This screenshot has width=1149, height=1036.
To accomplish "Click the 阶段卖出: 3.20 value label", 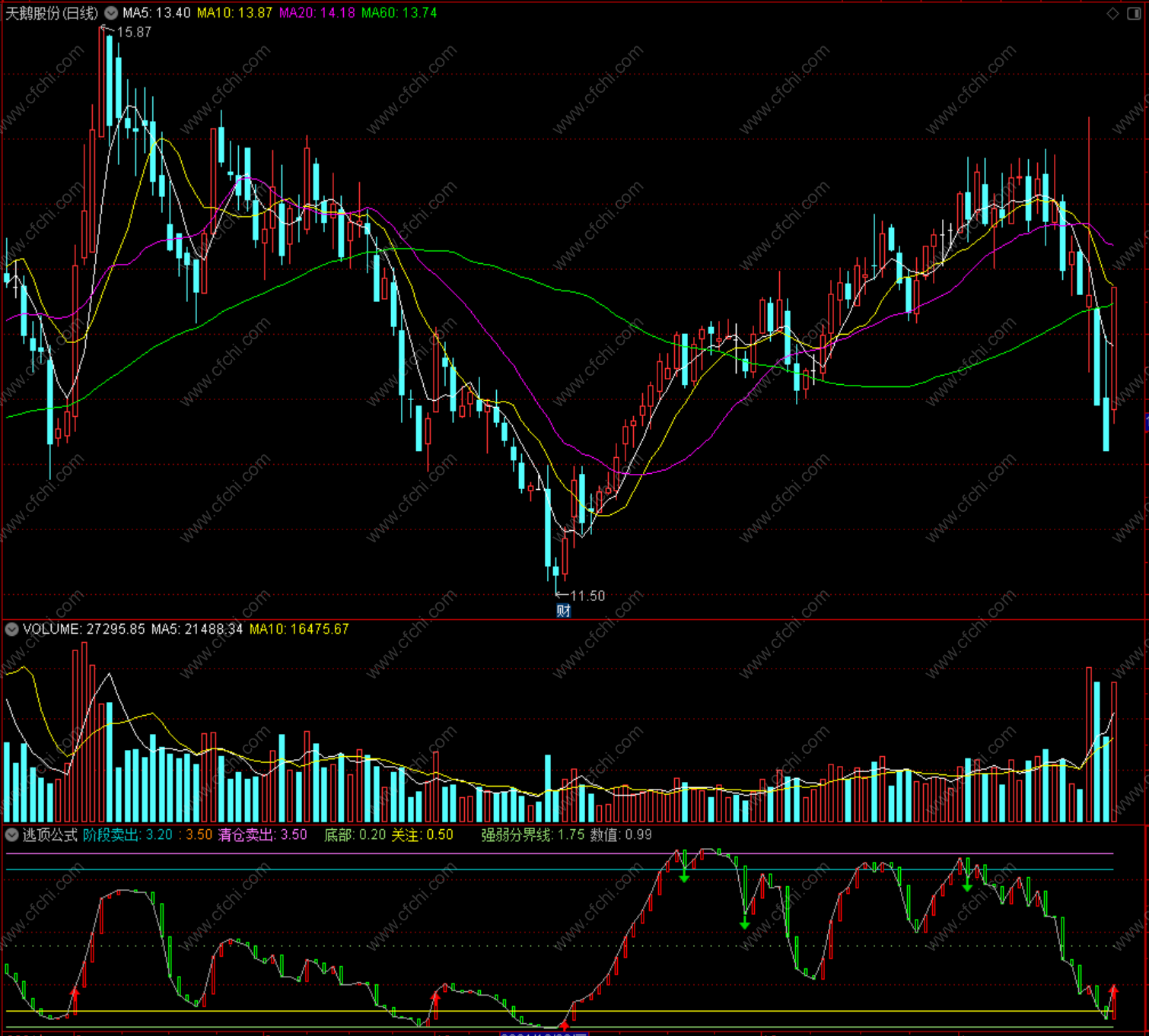I will click(x=128, y=834).
